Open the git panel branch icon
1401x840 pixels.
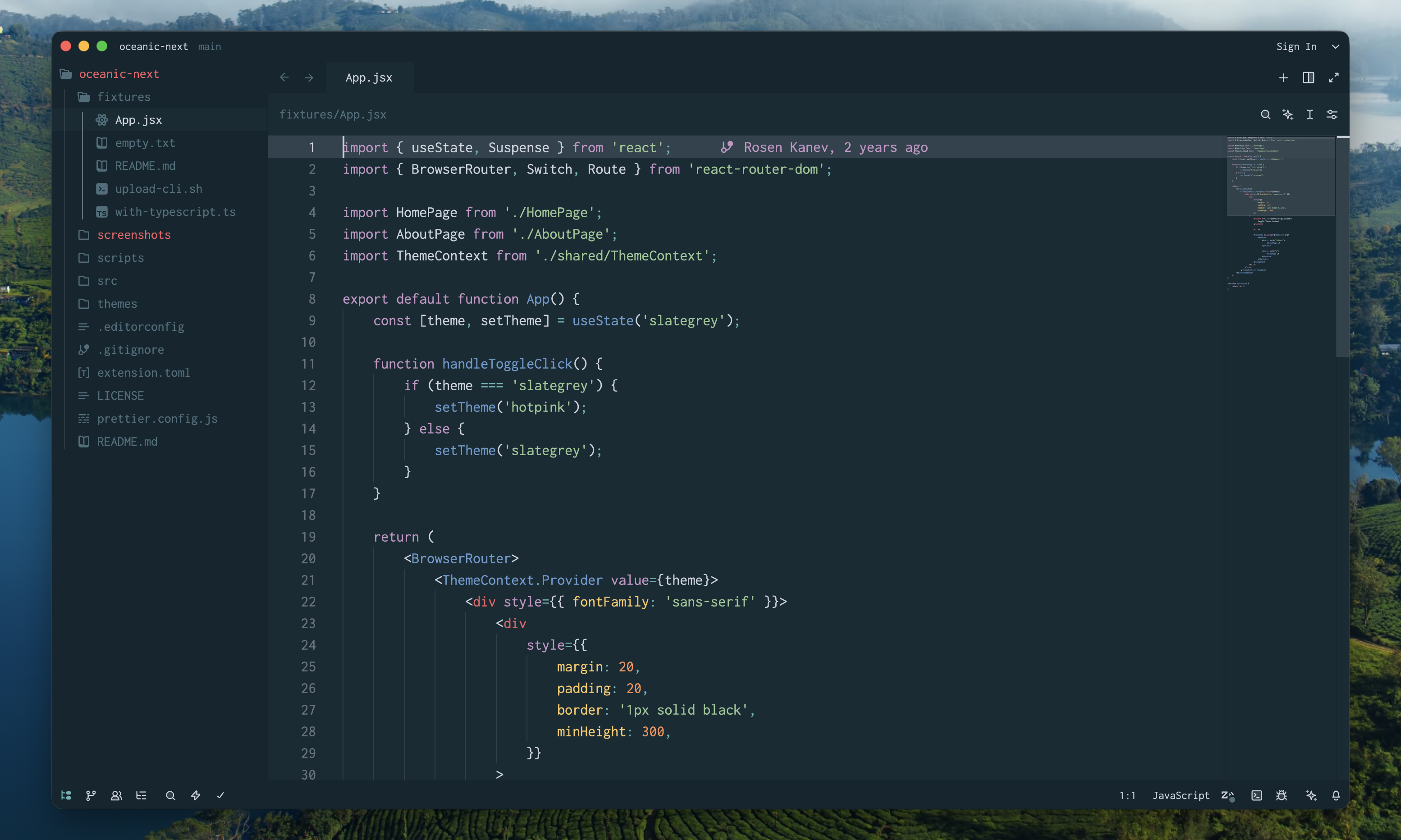[91, 795]
